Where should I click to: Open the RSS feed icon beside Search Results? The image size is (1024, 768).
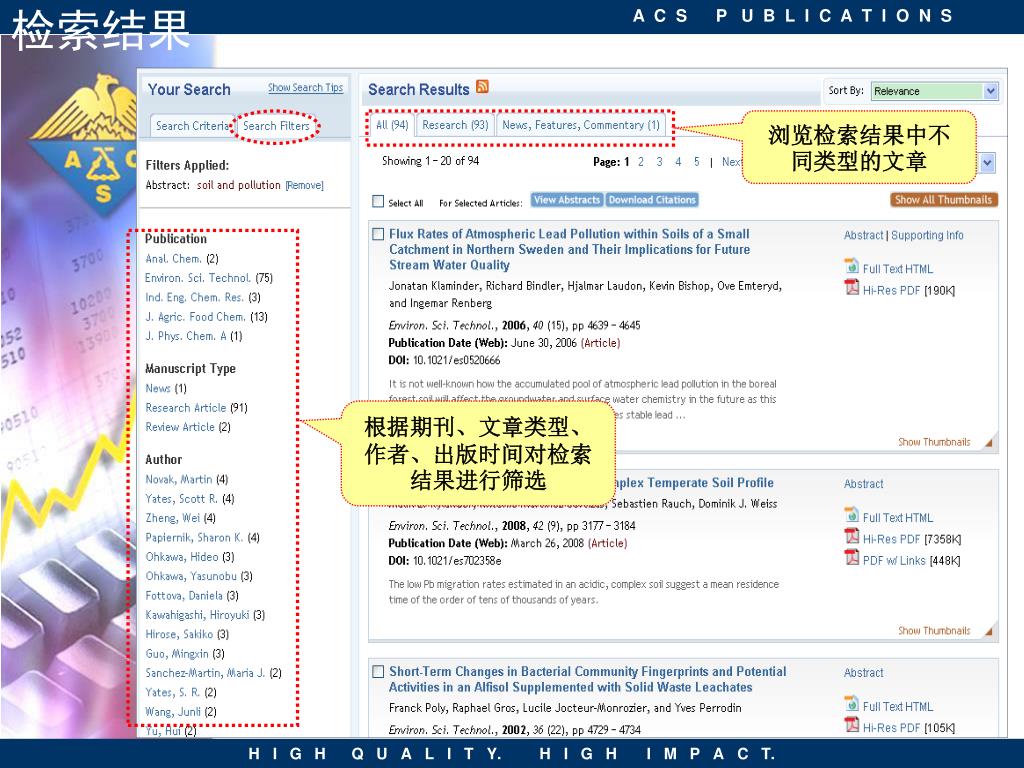[482, 87]
